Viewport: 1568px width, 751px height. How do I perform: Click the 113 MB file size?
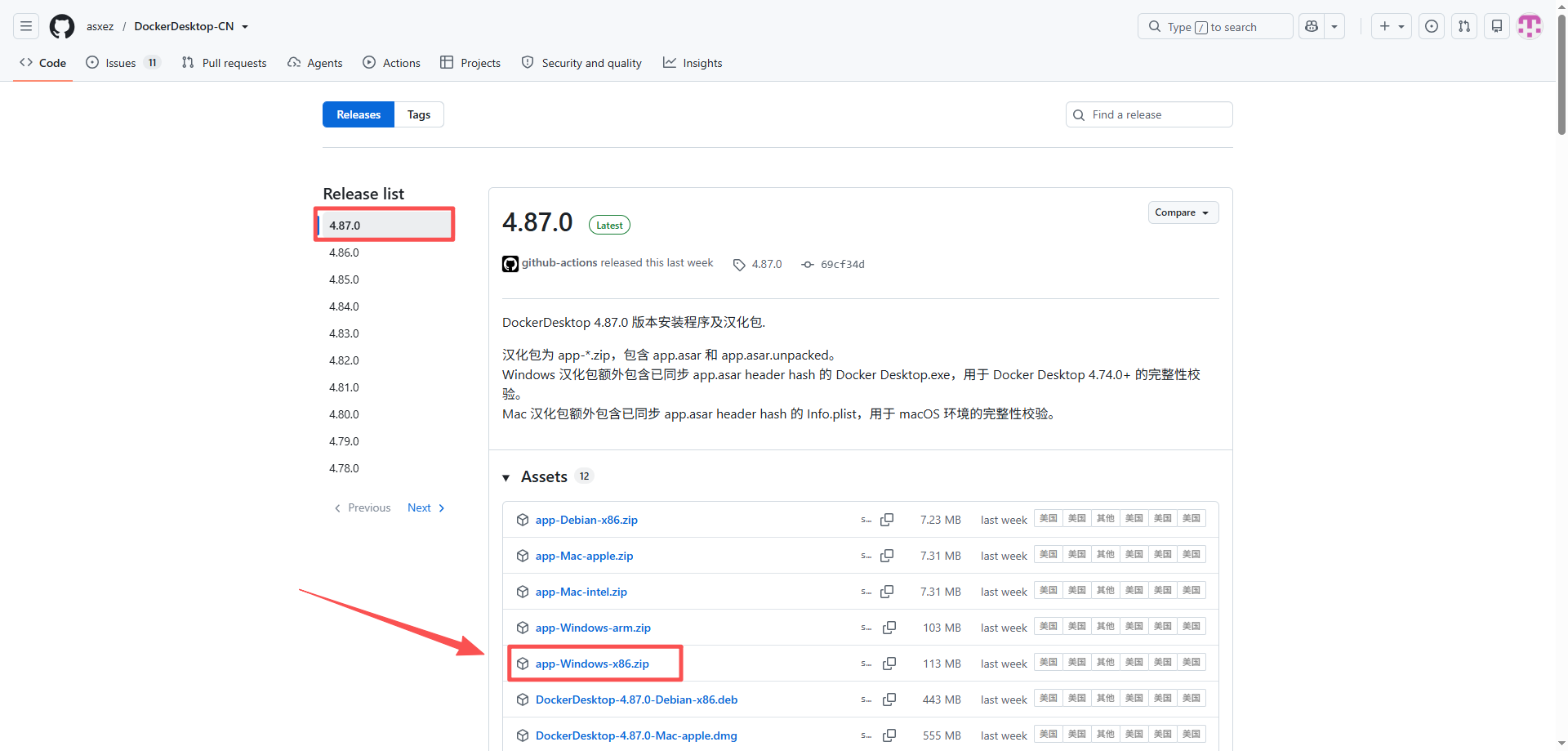942,664
